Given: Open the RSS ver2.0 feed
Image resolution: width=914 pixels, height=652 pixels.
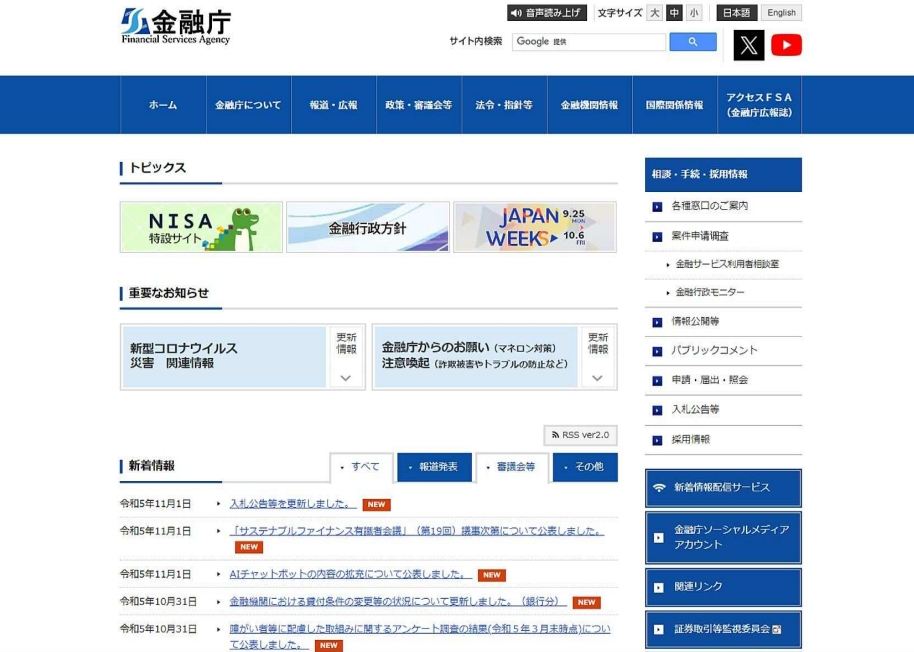Looking at the screenshot, I should [581, 434].
